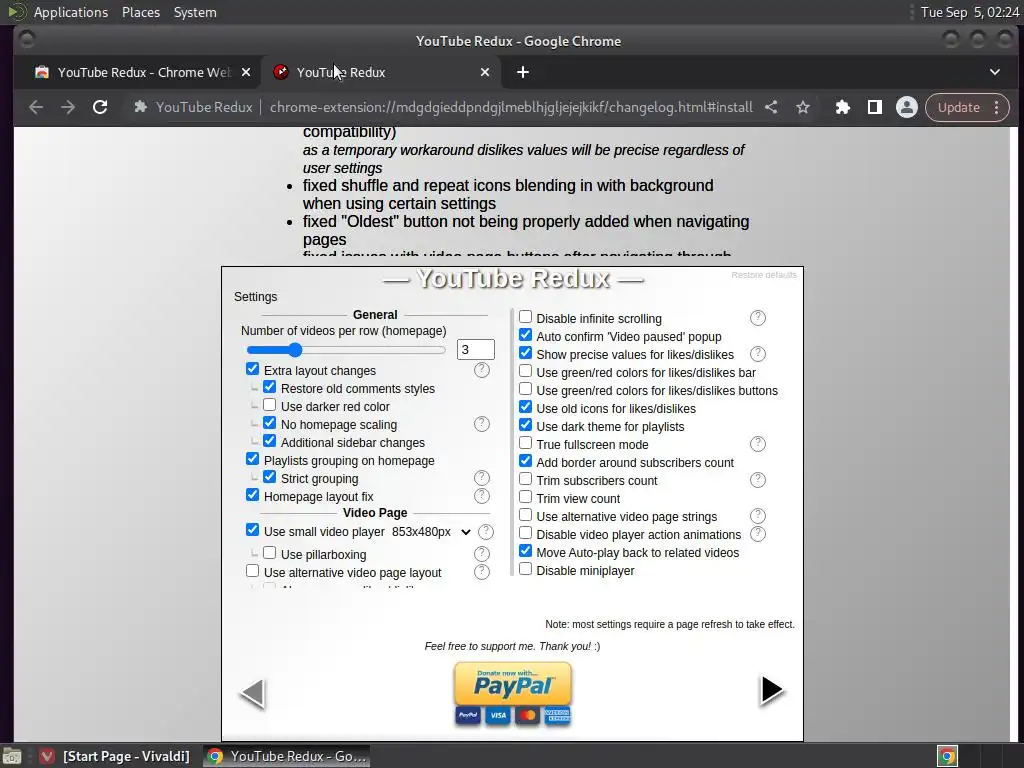This screenshot has height=768, width=1024.
Task: Toggle Extra layout changes checkbox
Action: [253, 369]
